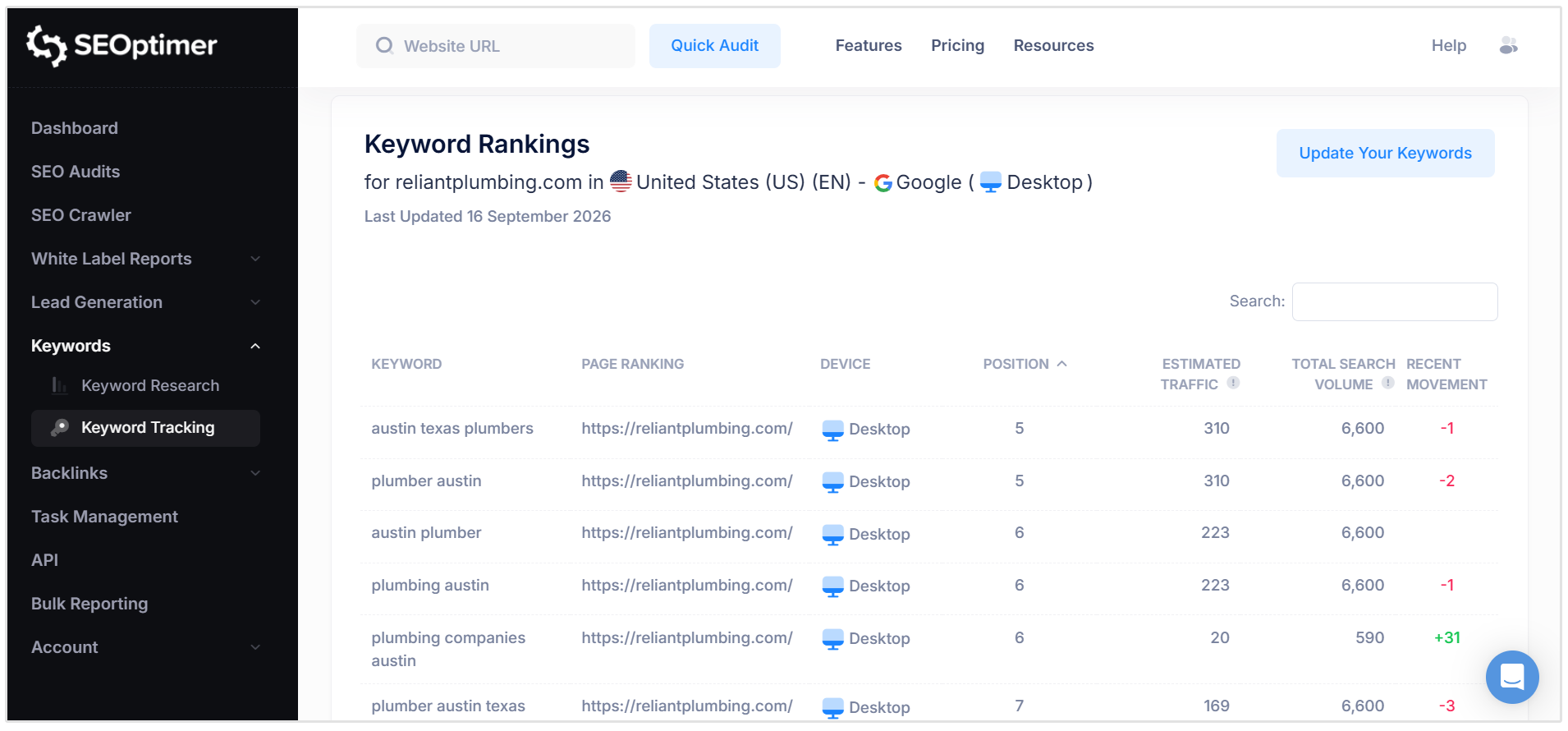Open reliantplumbing.com link for plumber austin
1568x731 pixels.
(x=687, y=480)
